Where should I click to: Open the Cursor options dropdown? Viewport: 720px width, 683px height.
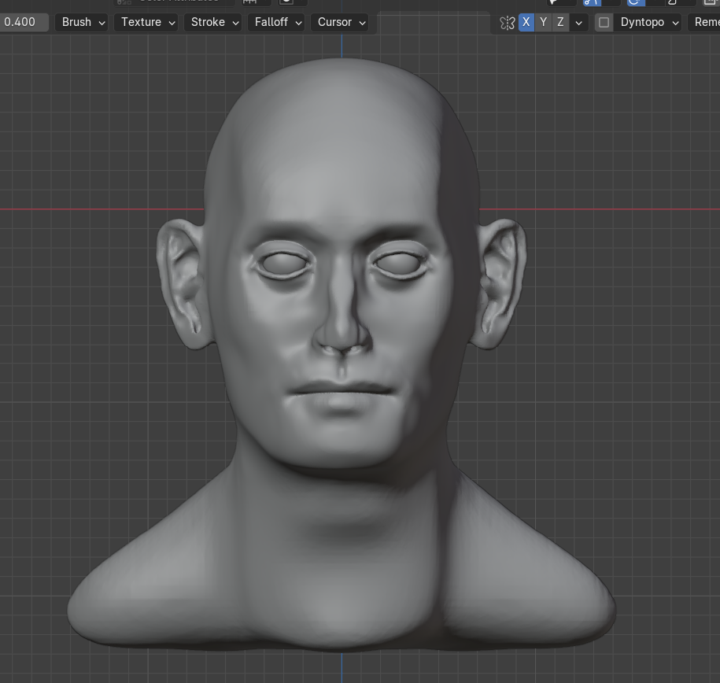342,22
